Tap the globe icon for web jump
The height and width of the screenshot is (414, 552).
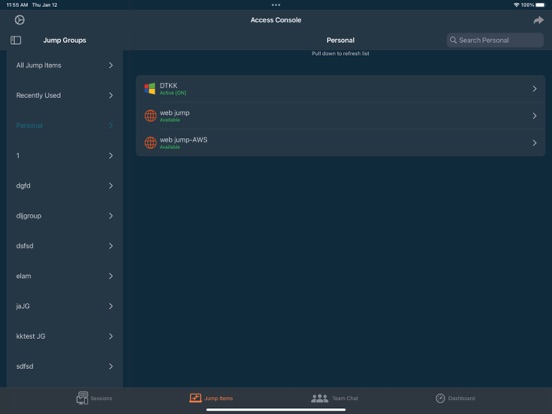point(150,116)
